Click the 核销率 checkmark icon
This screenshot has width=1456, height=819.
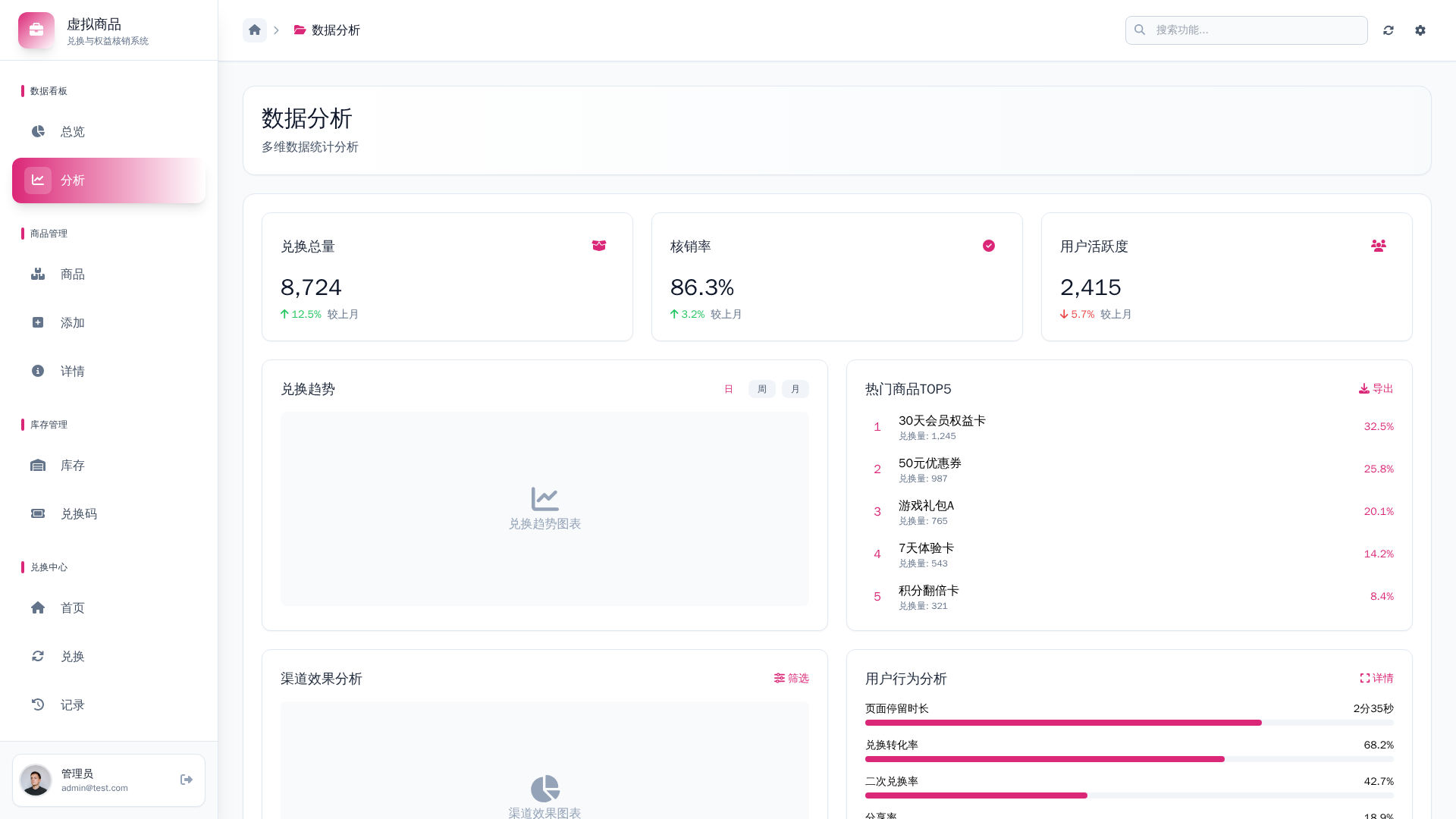989,246
